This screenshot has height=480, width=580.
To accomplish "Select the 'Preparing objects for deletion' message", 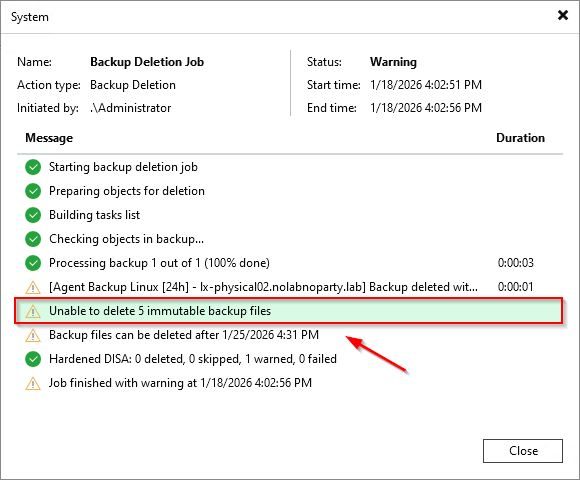I will [x=127, y=191].
